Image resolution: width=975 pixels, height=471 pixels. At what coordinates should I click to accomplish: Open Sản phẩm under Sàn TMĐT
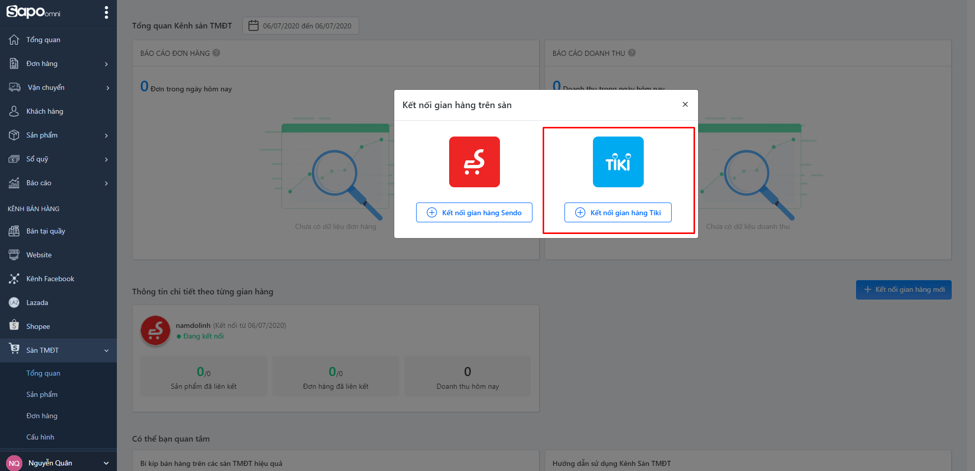(42, 394)
